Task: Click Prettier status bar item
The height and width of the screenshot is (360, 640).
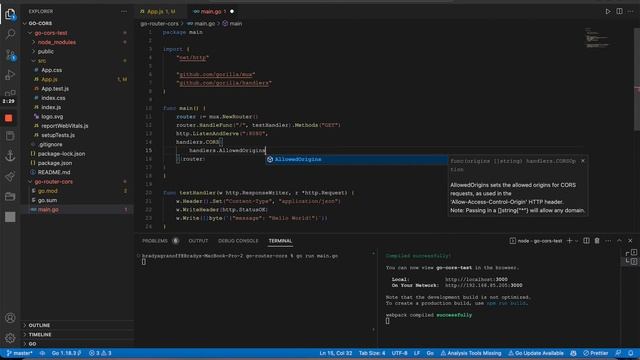Action: coord(596,353)
